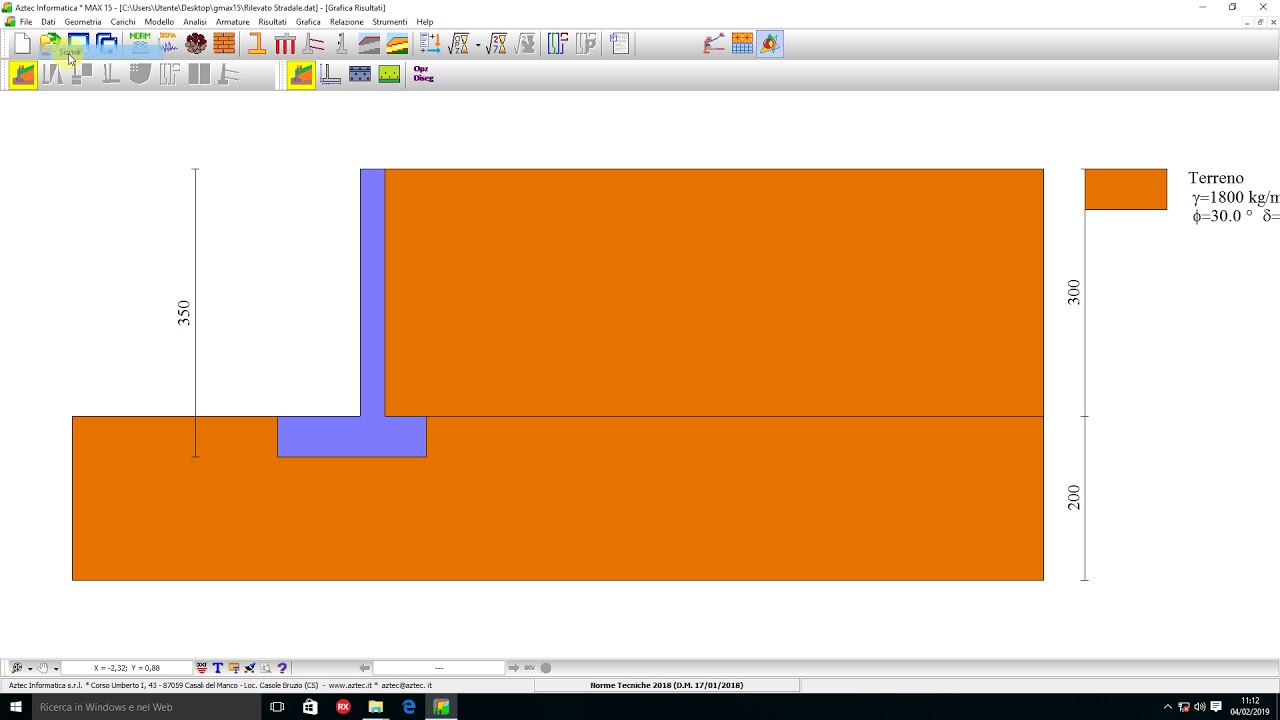Open Microsoft Edge from the taskbar

408,707
